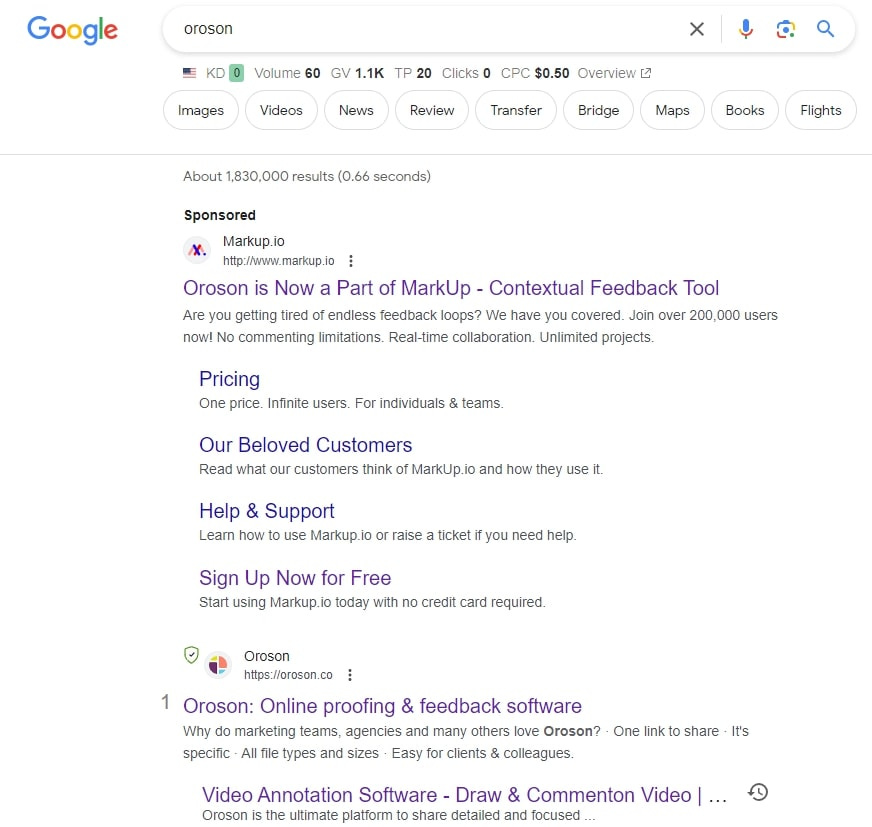Image resolution: width=872 pixels, height=827 pixels.
Task: Select the Transfer filter chip
Action: (516, 110)
